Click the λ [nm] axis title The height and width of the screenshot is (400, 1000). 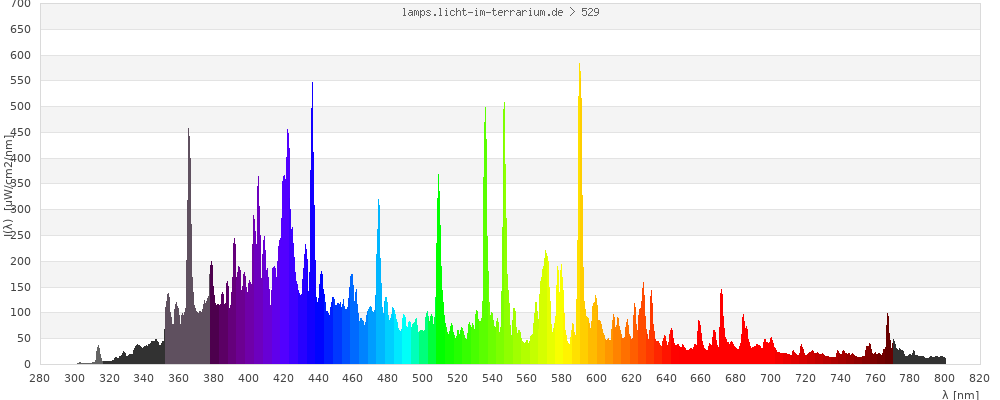tap(960, 394)
